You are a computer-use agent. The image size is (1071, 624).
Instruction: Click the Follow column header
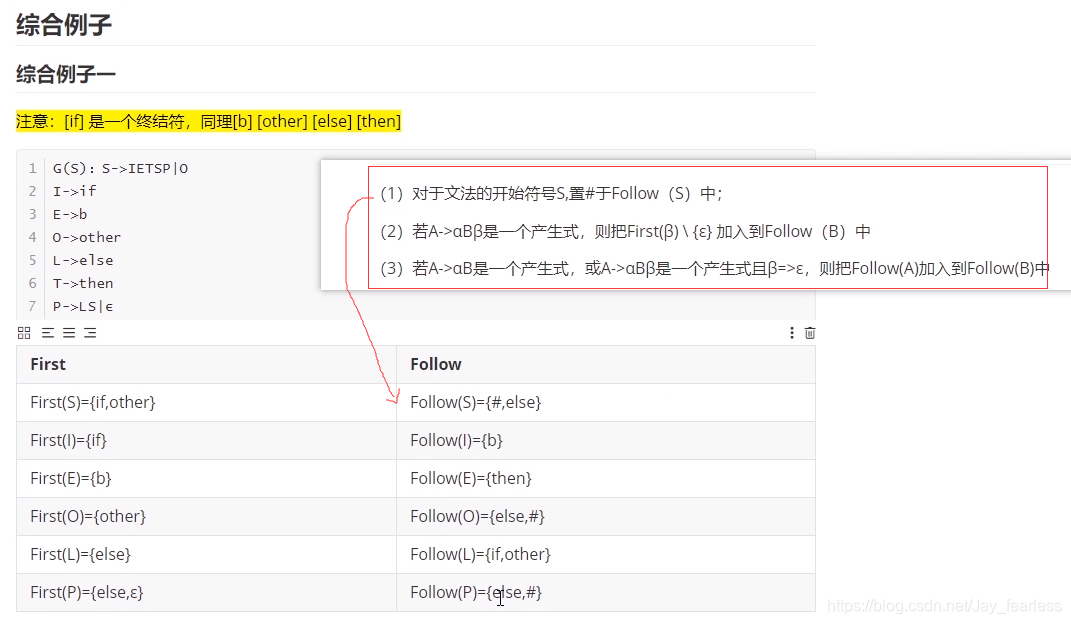coord(606,365)
